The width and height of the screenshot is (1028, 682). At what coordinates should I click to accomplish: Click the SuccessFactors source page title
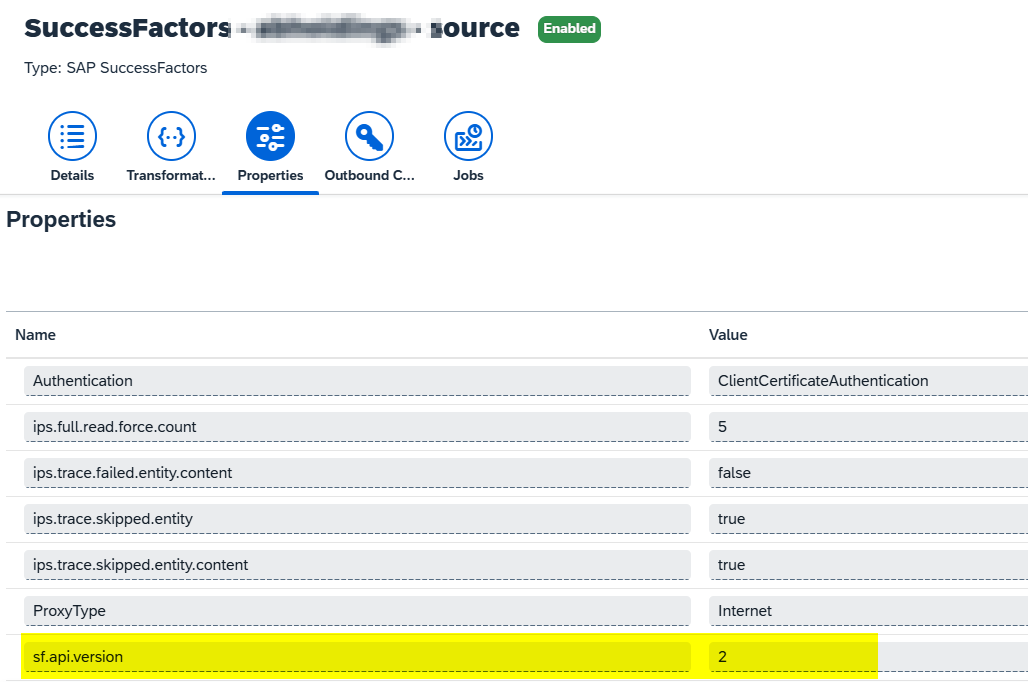tap(271, 28)
